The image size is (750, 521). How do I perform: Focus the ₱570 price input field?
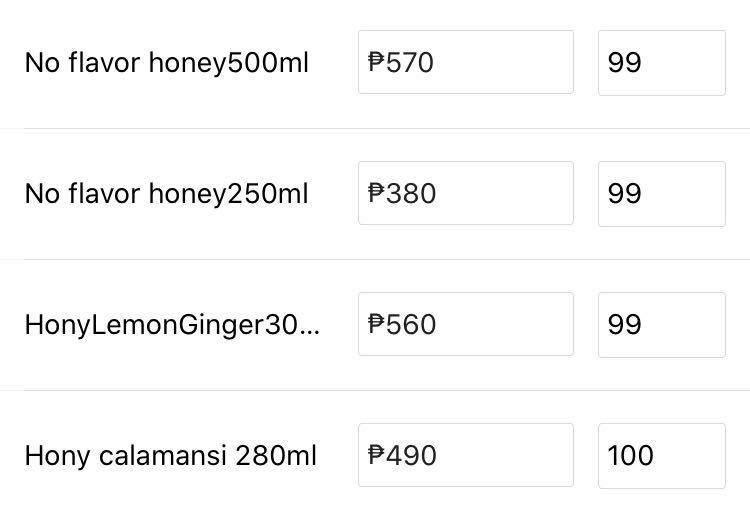(466, 63)
